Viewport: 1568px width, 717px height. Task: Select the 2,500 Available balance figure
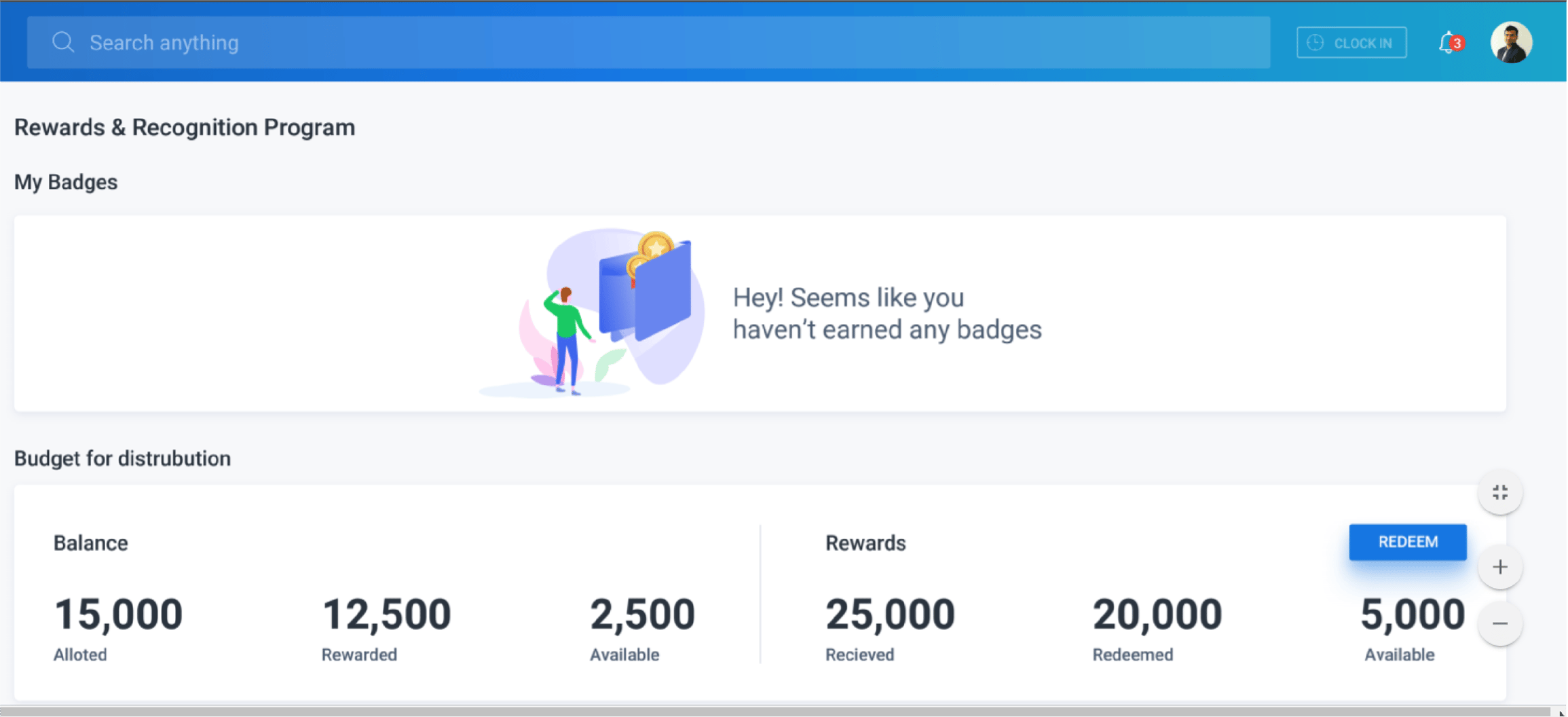tap(642, 613)
